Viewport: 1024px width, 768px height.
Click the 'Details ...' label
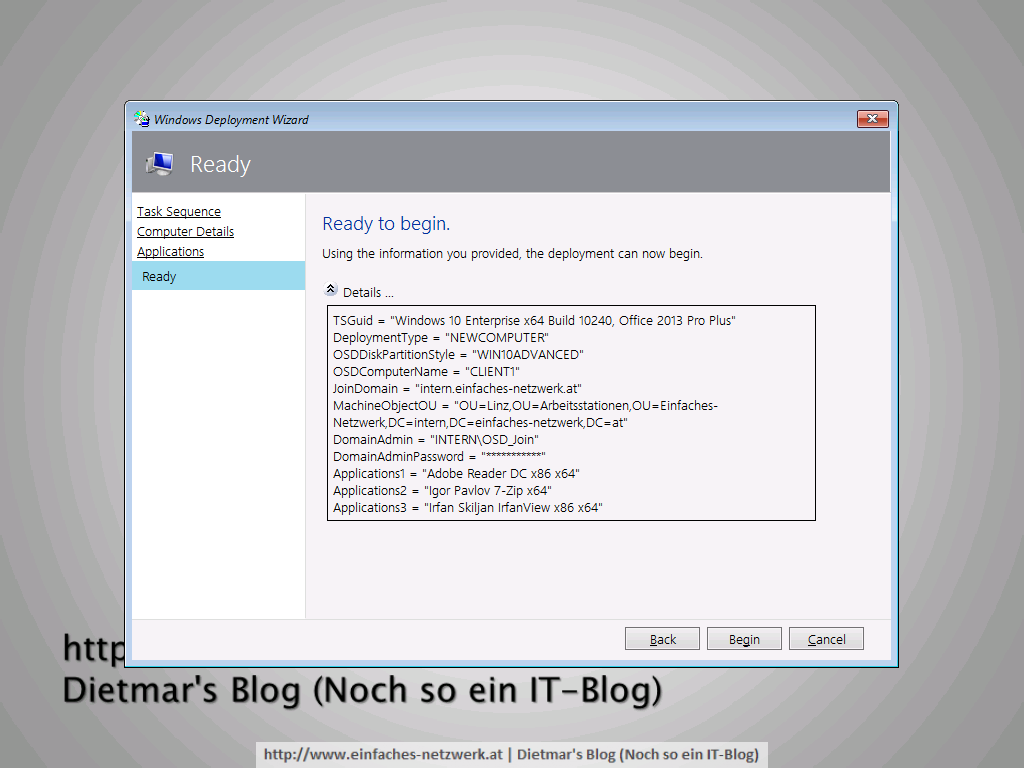click(x=368, y=293)
